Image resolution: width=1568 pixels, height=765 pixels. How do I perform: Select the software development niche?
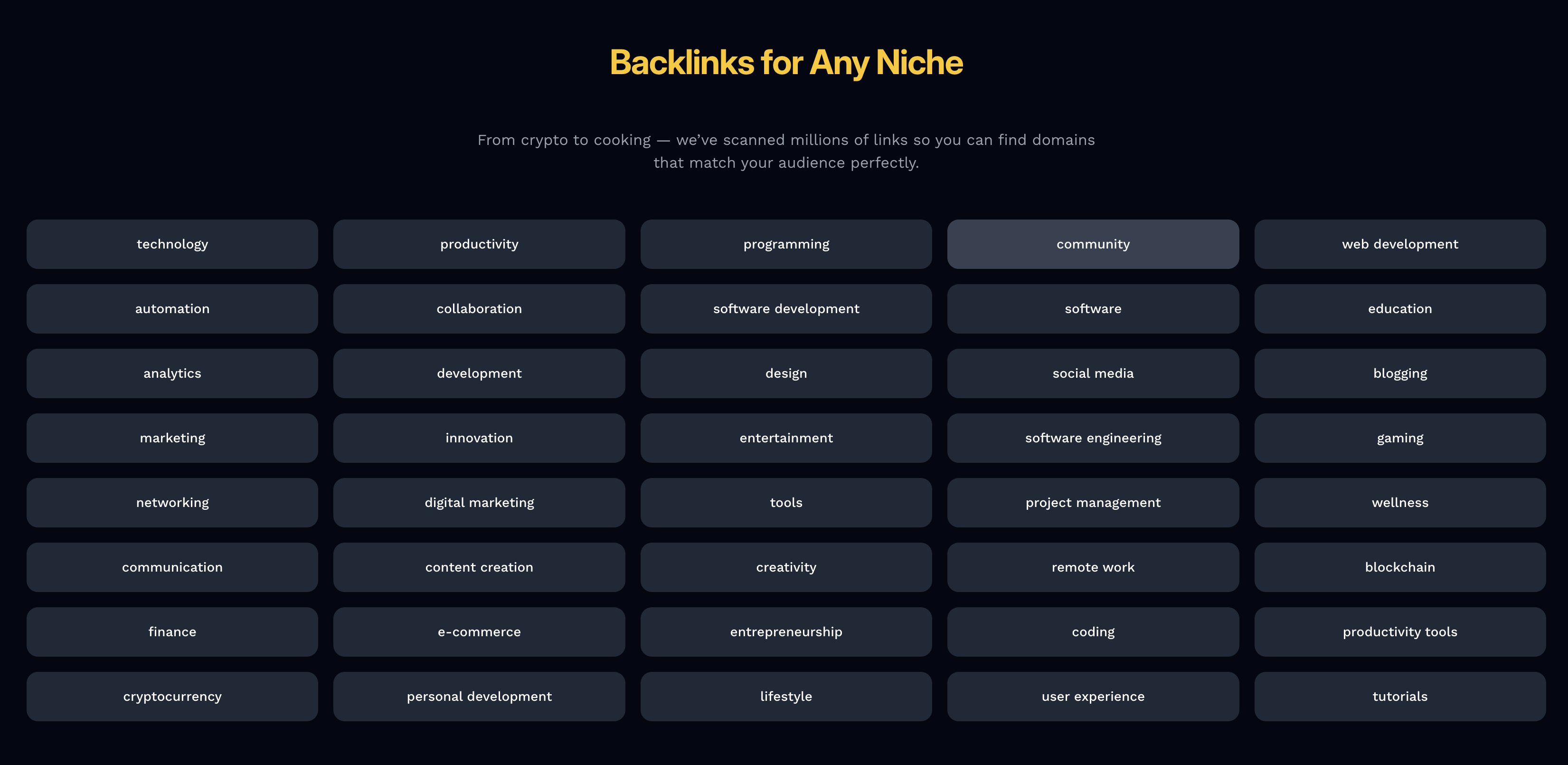click(x=786, y=309)
